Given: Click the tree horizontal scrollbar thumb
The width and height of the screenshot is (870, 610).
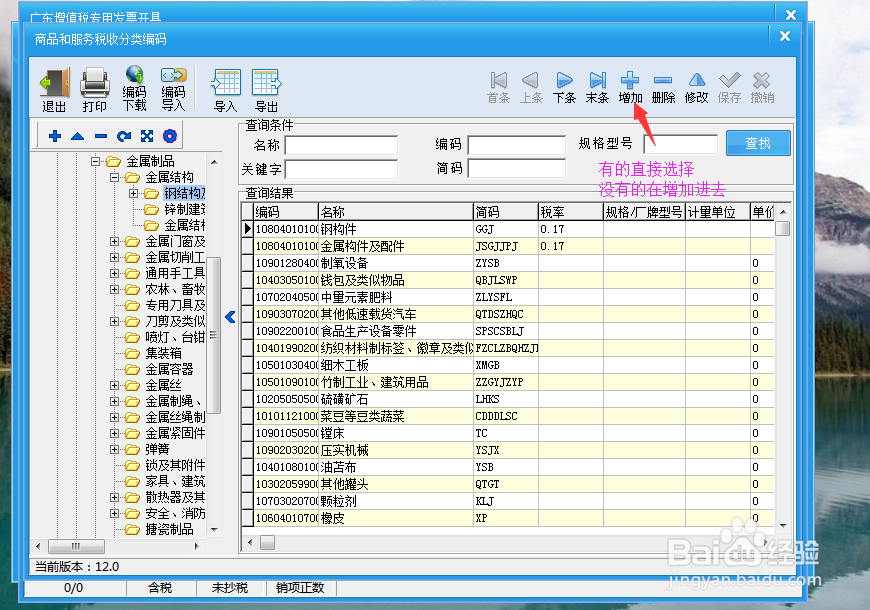Looking at the screenshot, I should pos(76,546).
